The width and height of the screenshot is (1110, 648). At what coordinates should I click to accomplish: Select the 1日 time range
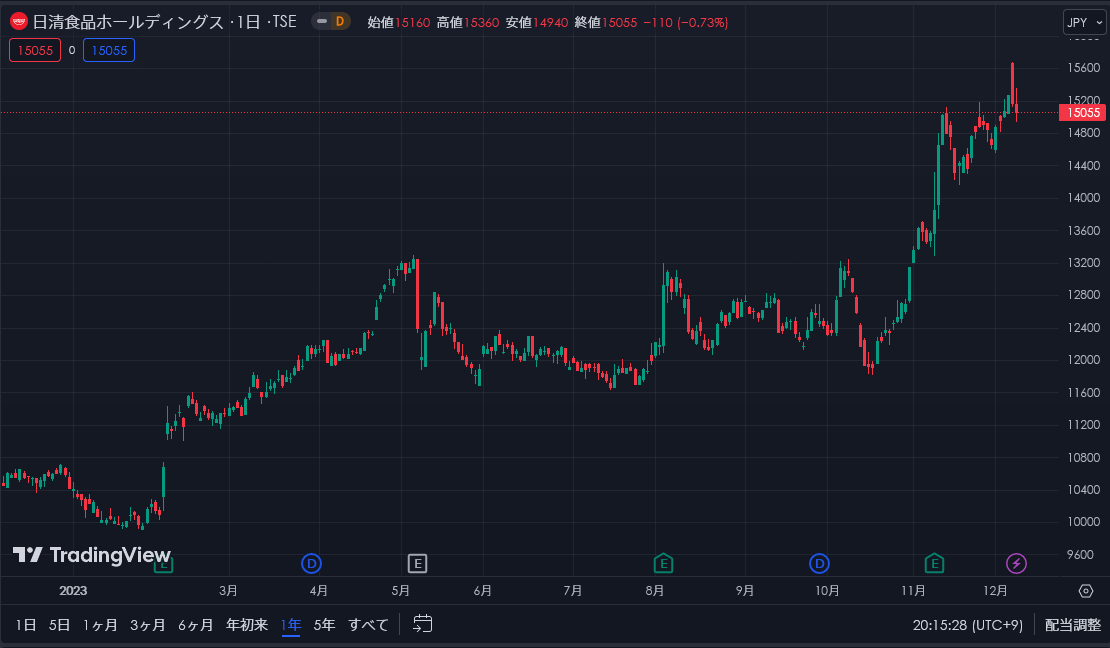pyautogui.click(x=26, y=625)
